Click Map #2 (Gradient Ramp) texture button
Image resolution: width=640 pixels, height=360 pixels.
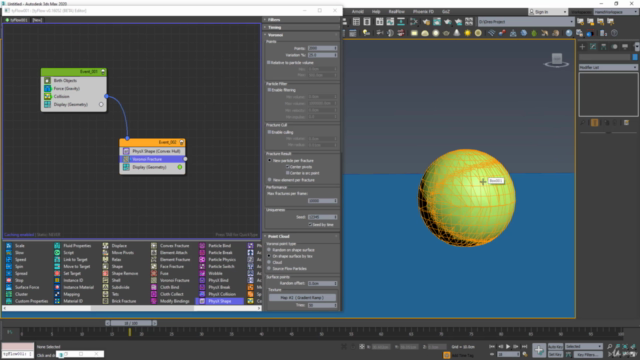click(302, 298)
